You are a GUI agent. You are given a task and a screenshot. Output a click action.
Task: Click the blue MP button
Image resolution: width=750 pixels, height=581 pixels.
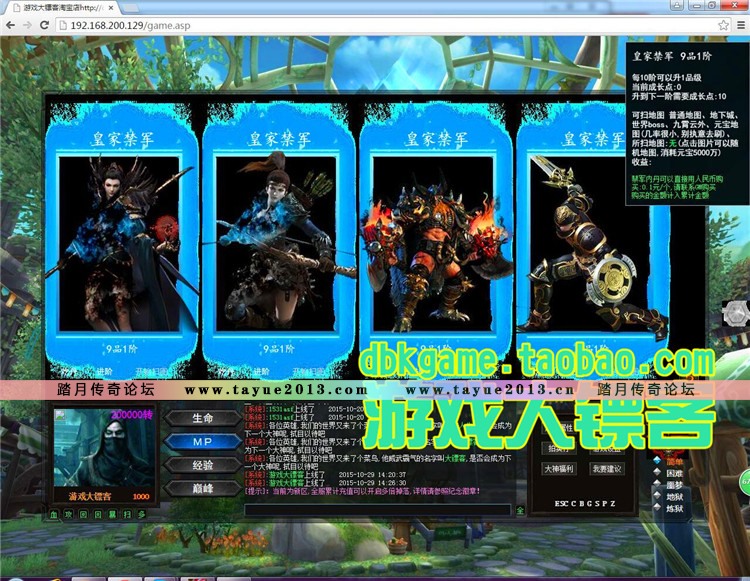[203, 441]
